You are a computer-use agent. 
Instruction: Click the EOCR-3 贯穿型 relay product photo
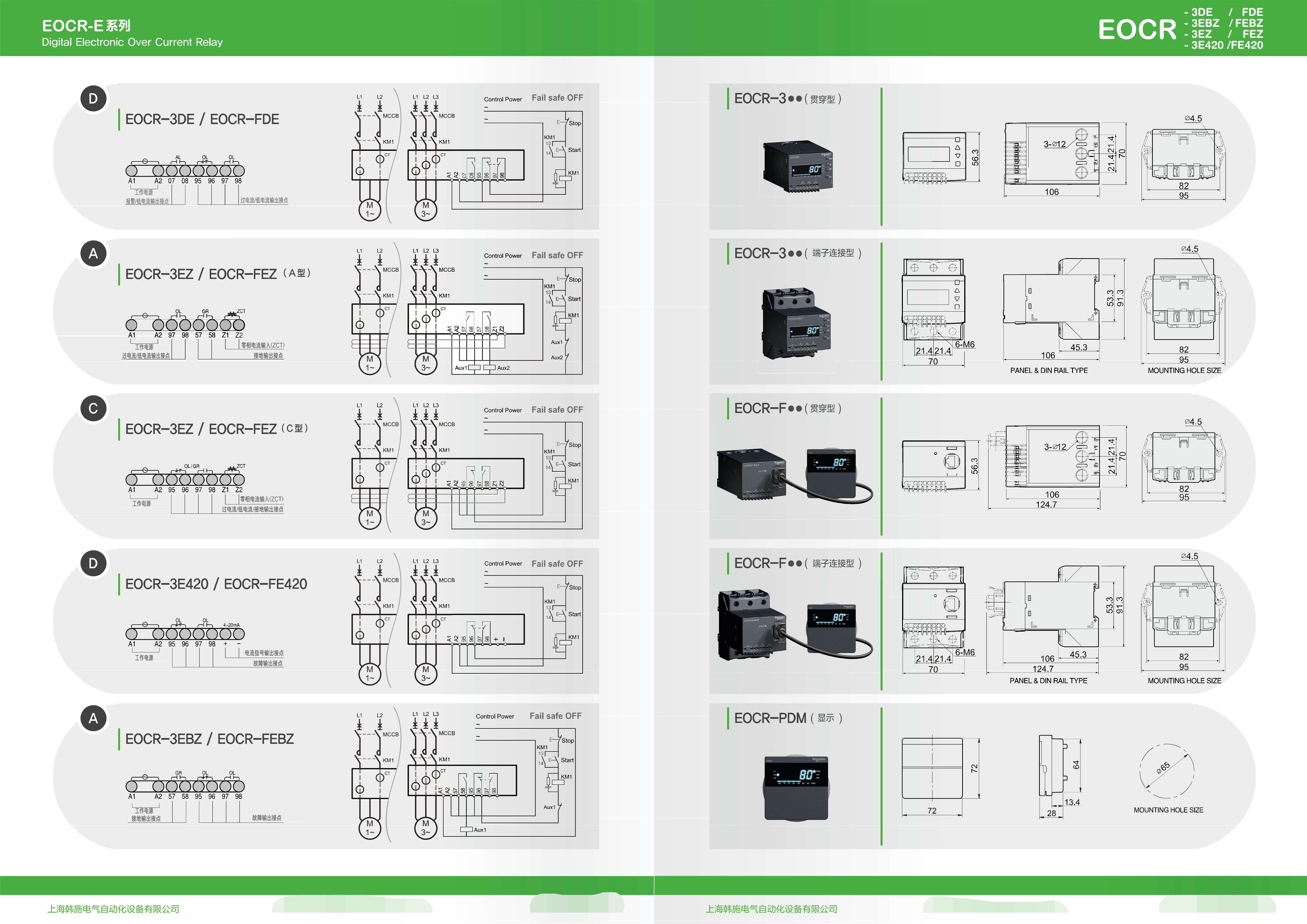(x=797, y=167)
